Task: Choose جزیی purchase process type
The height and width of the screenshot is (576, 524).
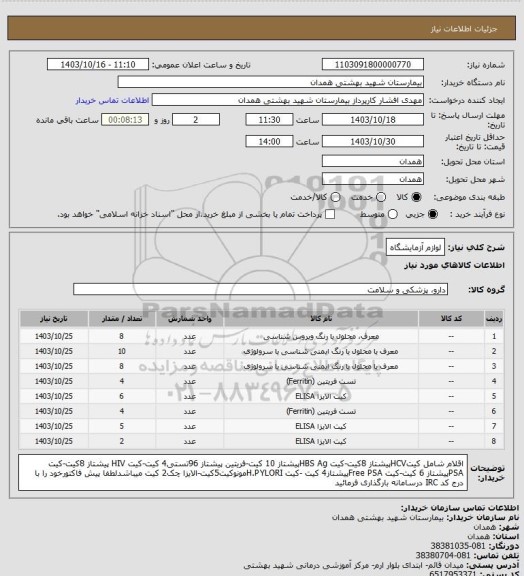Action: (x=433, y=214)
